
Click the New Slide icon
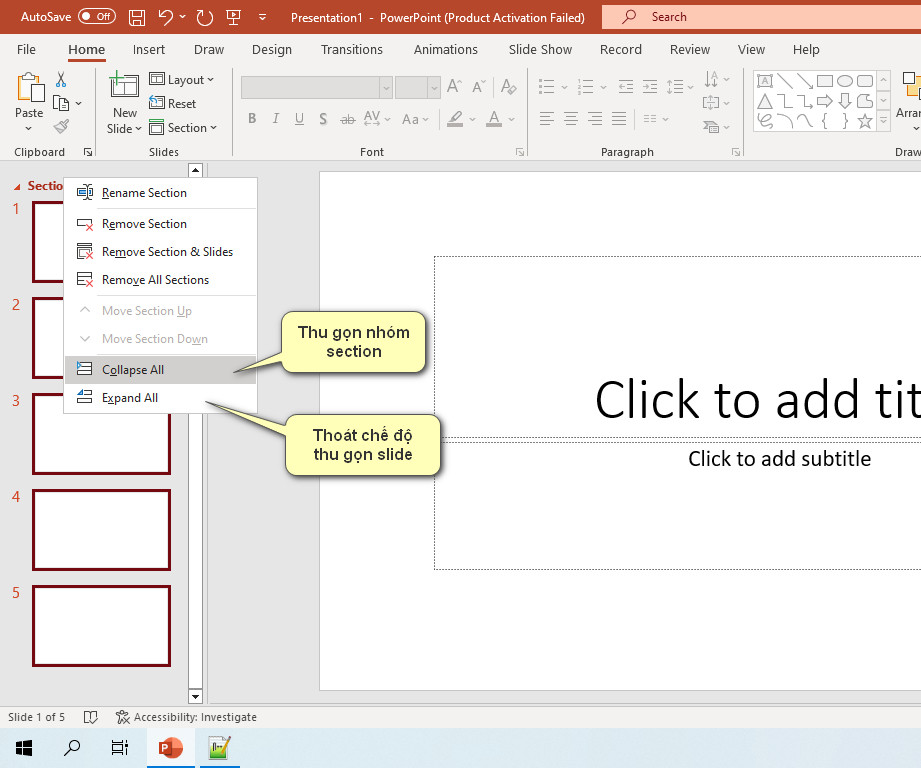124,85
